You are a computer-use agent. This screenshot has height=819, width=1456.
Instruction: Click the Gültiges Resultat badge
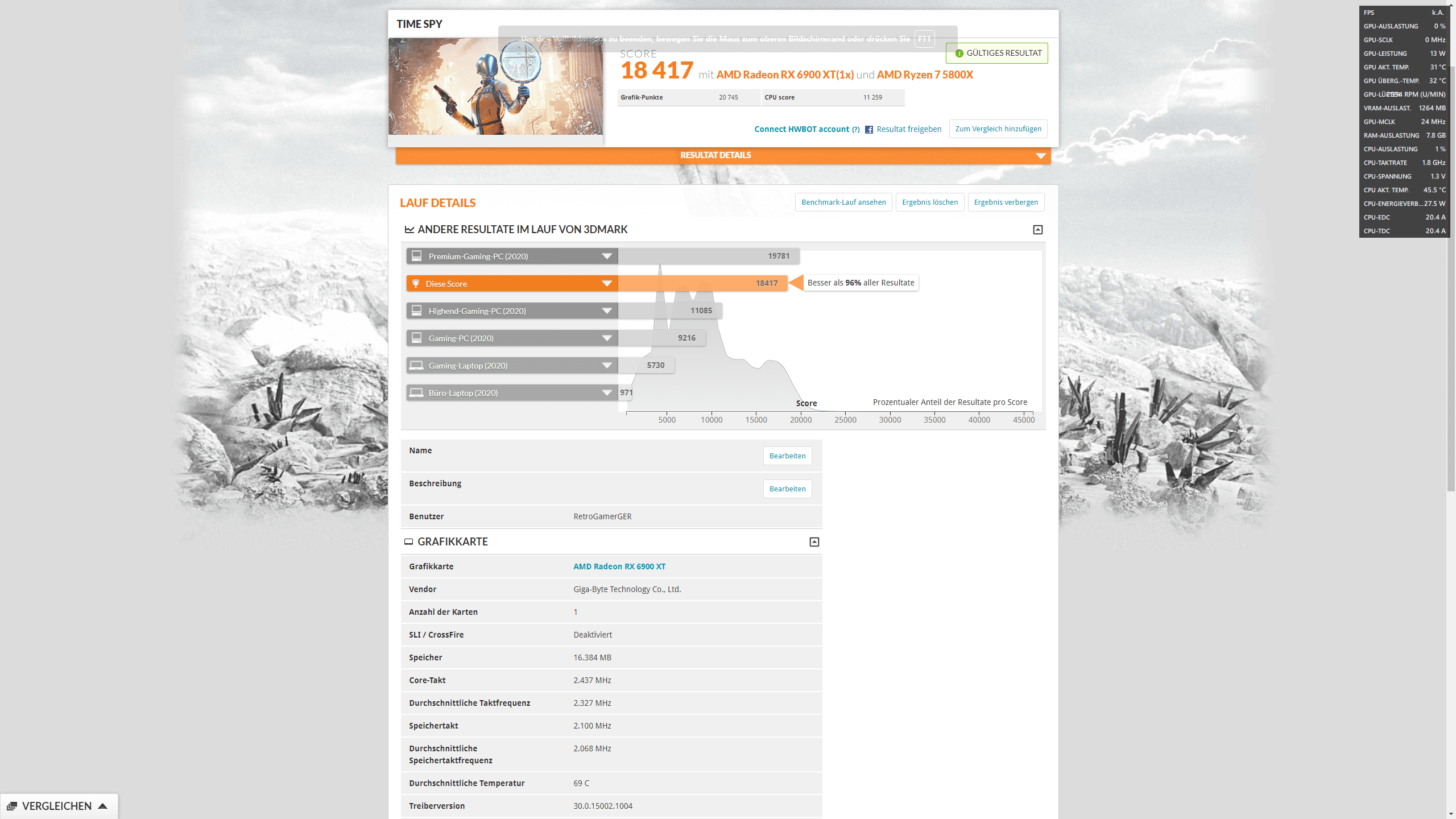pyautogui.click(x=996, y=53)
